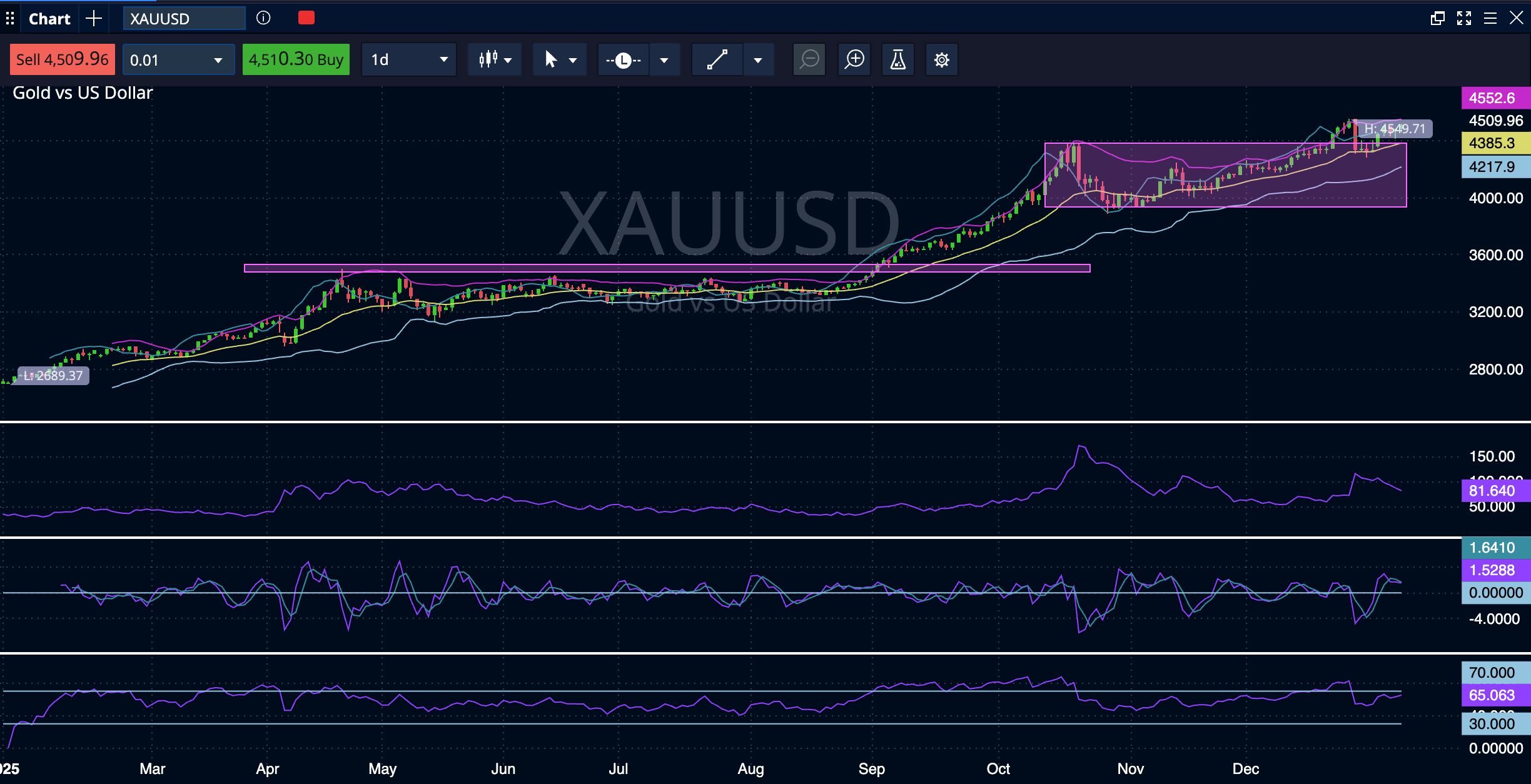Add a new chart with plus icon
Viewport: 1531px width, 784px height.
tap(94, 18)
